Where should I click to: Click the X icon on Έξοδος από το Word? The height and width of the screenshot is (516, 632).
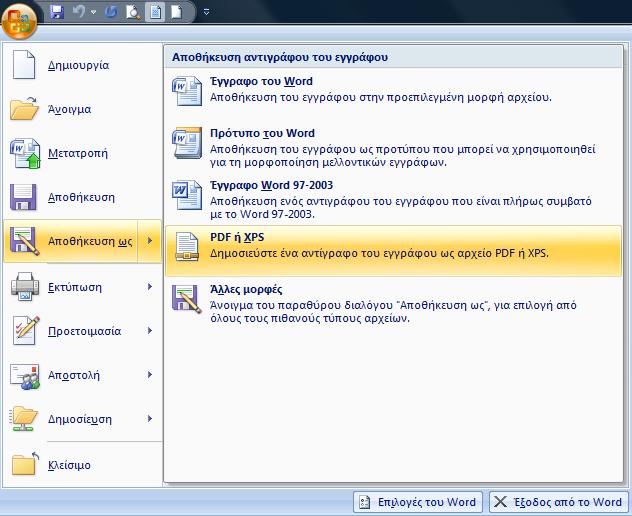(x=501, y=502)
